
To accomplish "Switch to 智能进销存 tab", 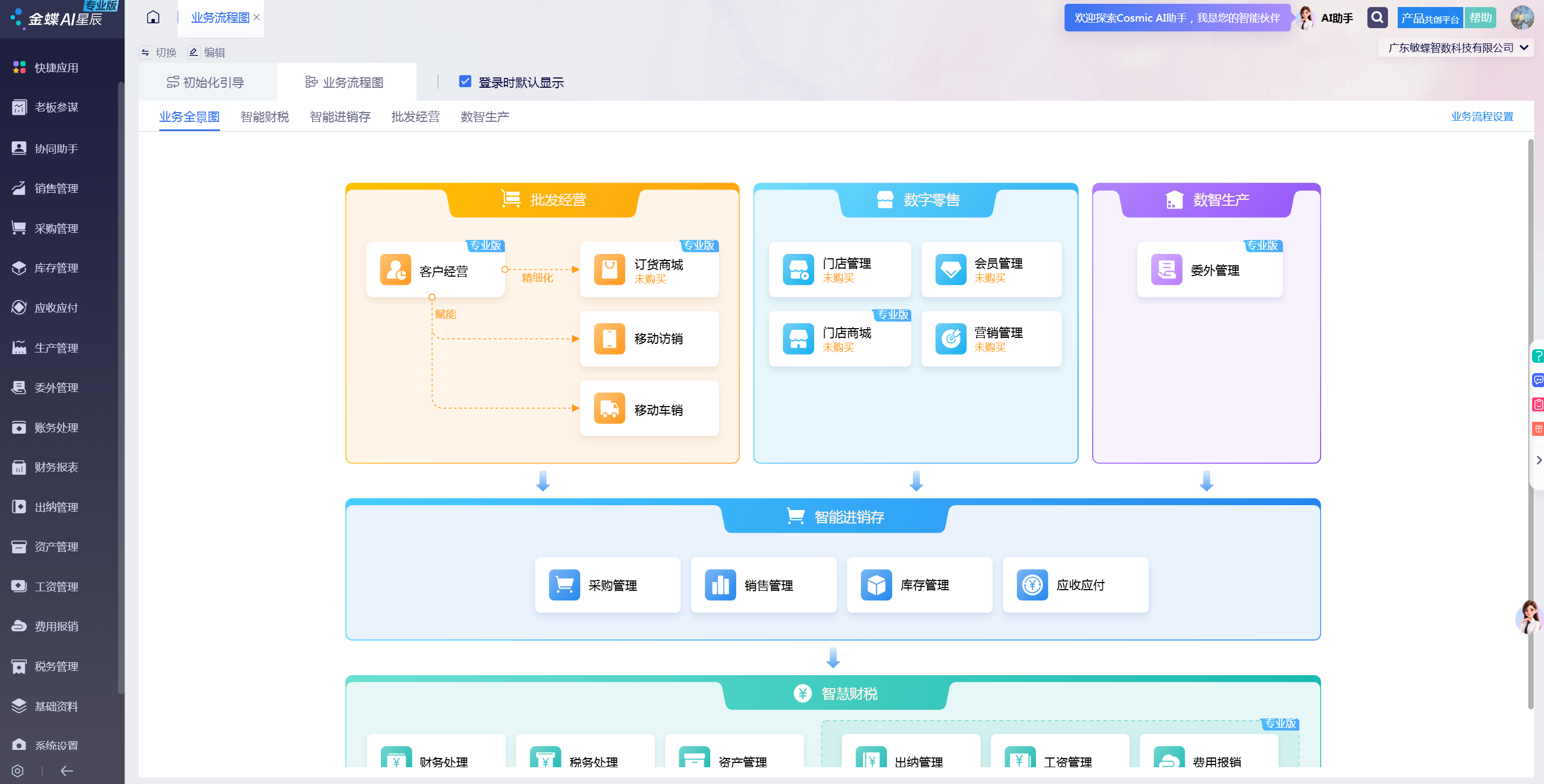I will pos(340,116).
